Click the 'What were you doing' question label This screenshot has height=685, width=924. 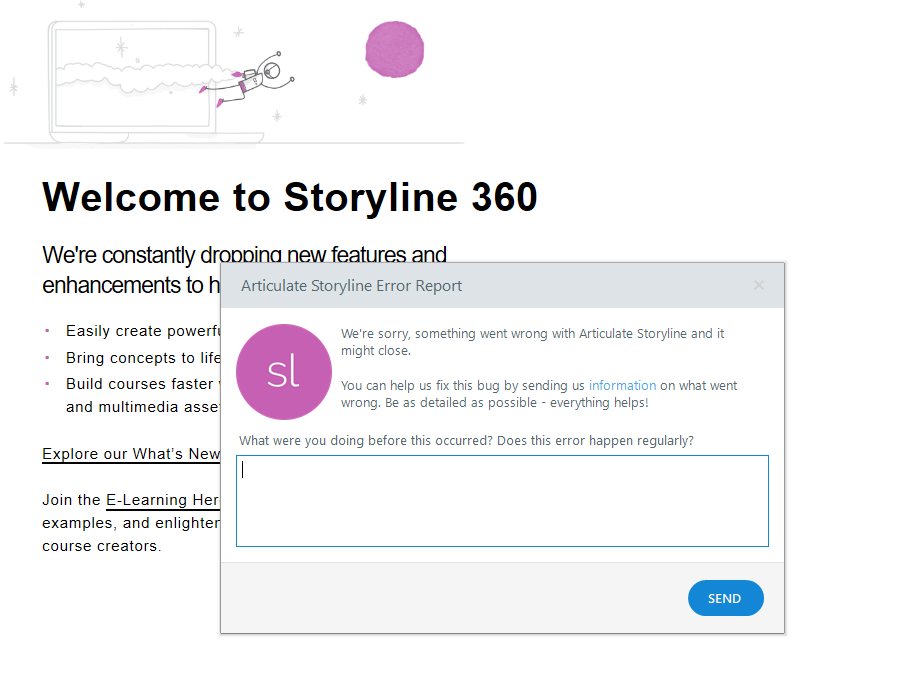click(466, 440)
